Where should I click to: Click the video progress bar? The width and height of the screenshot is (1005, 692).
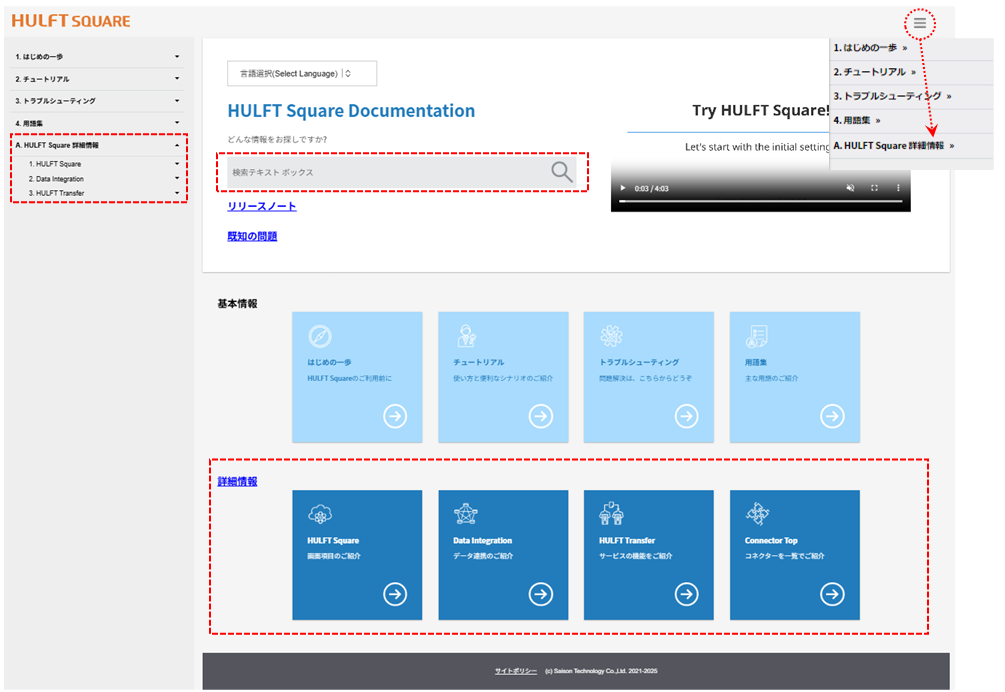pos(760,201)
